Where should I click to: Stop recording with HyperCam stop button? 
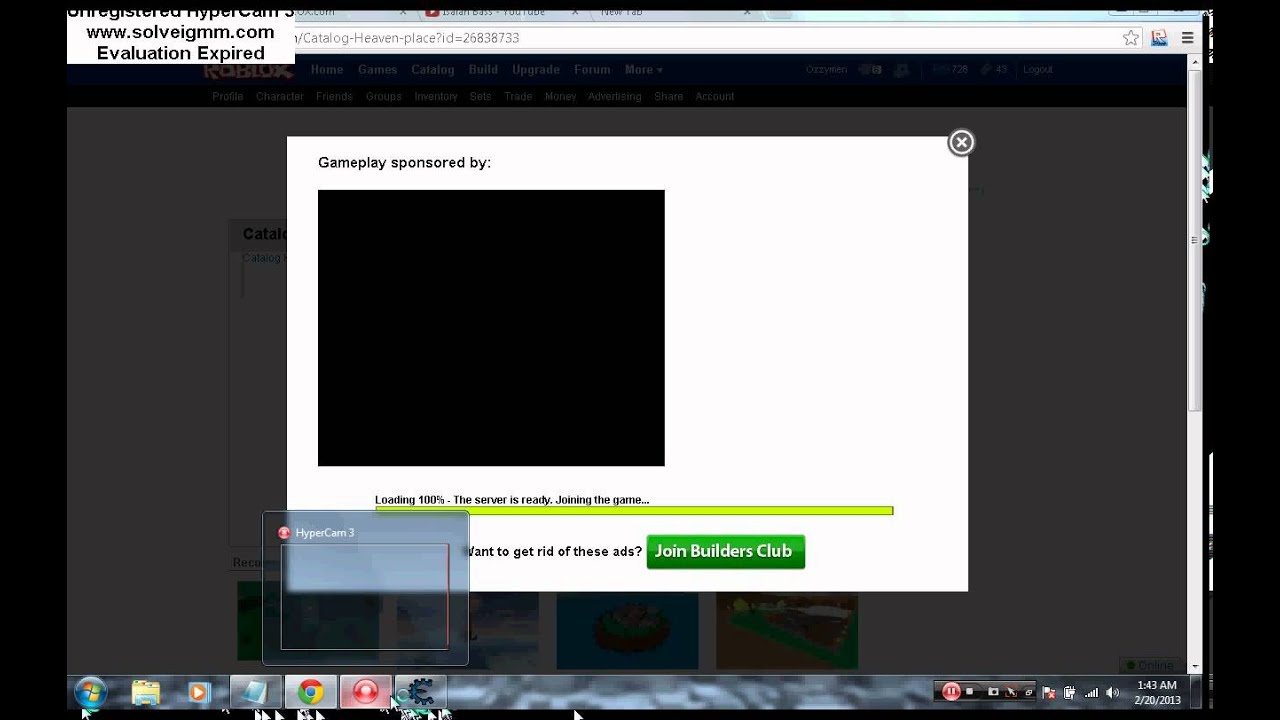[969, 691]
